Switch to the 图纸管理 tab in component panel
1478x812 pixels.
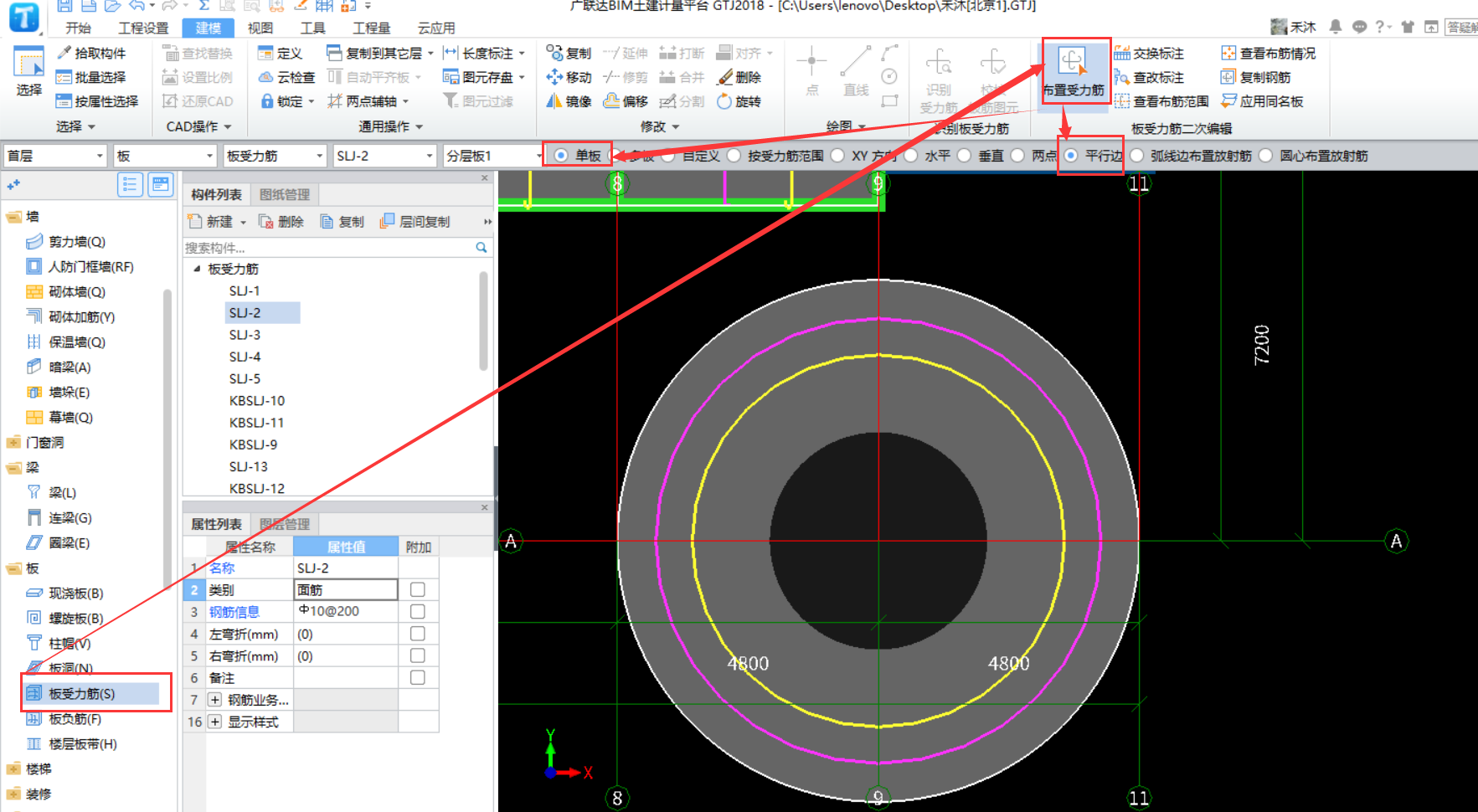285,194
